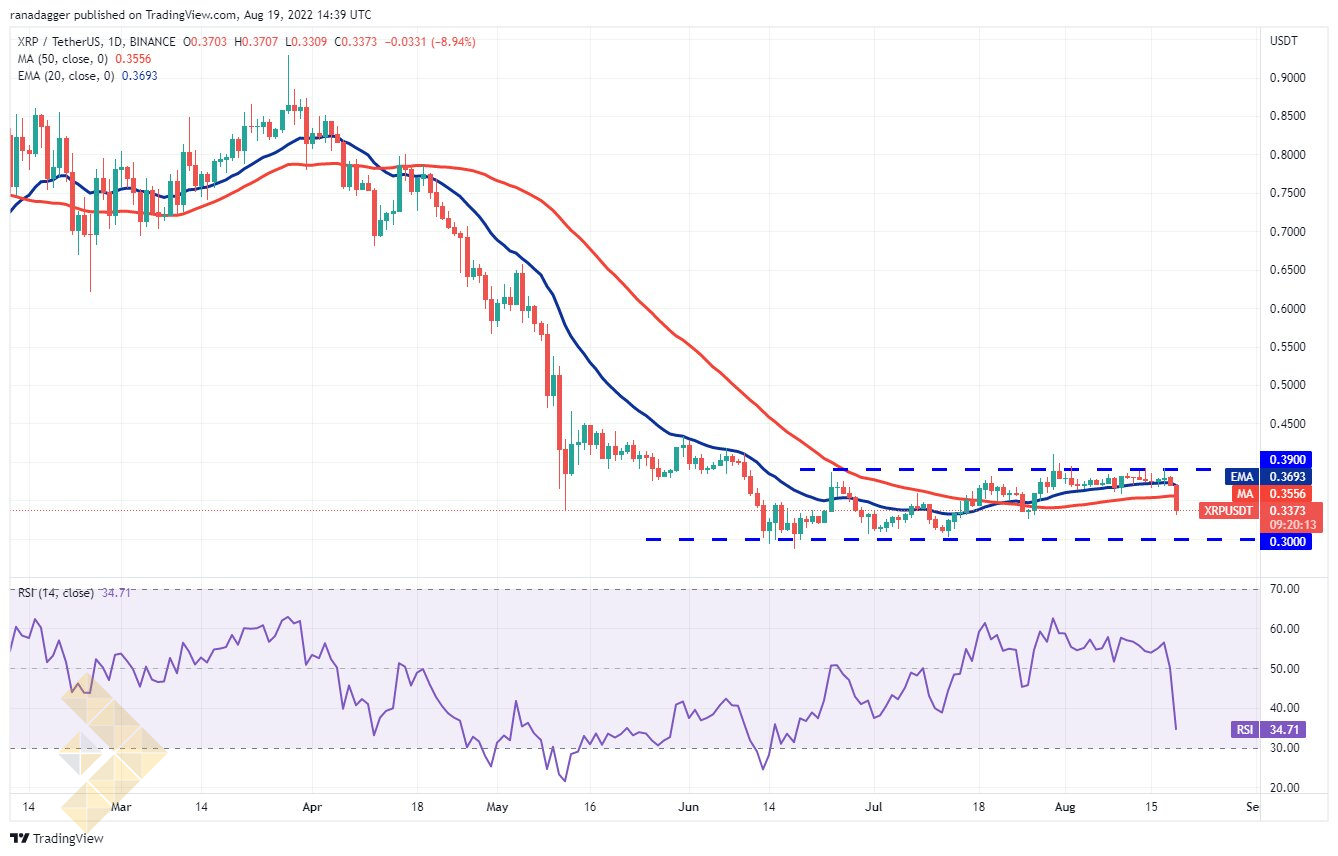
Task: Click the TradingView logo at bottom left
Action: point(57,838)
